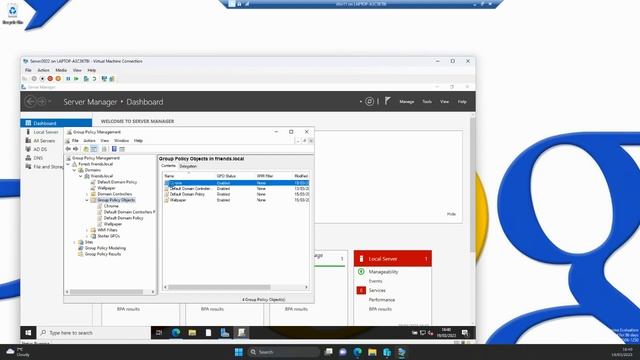Viewport: 640px width, 360px height.
Task: Select Chrome under Group Policy Objects tree
Action: [x=111, y=206]
